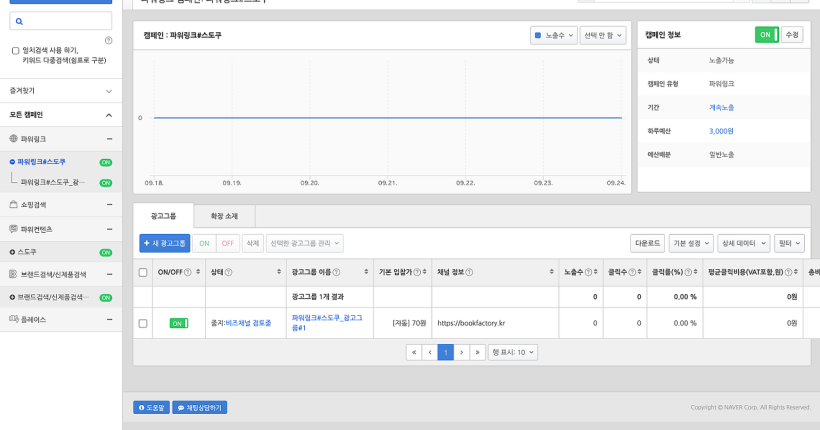The width and height of the screenshot is (820, 430).
Task: Go to the last page with double-arrow icon
Action: [478, 352]
